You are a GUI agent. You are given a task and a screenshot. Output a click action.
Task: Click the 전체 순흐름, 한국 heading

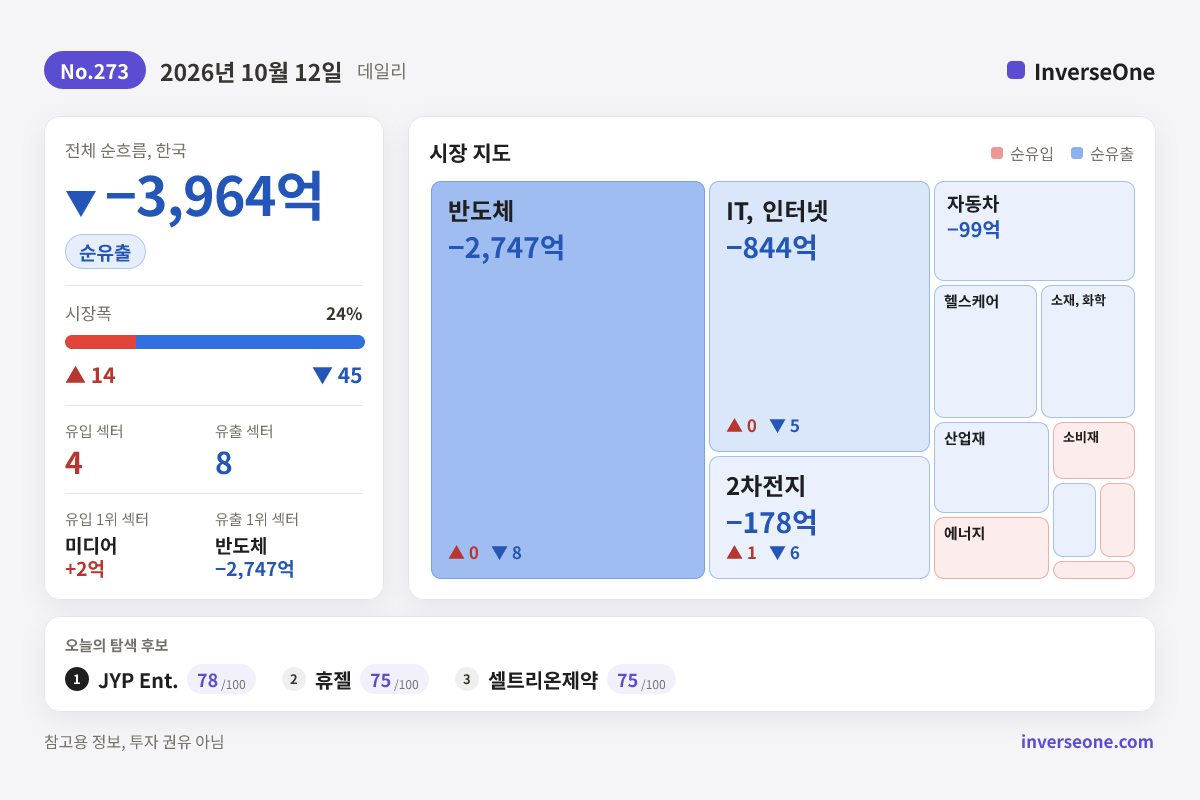point(126,151)
